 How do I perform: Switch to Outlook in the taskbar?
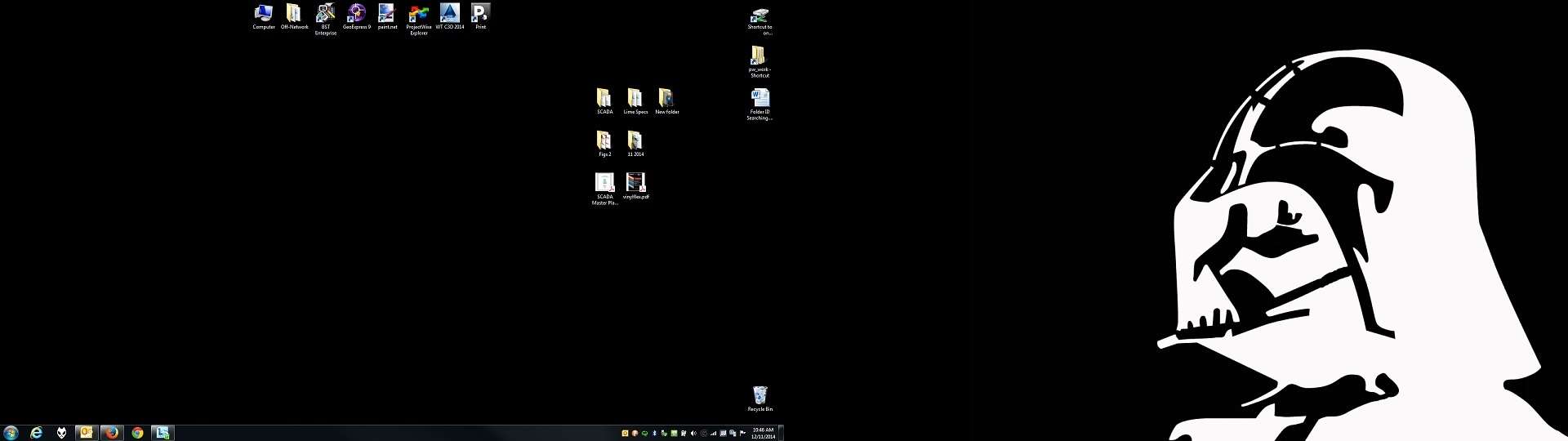point(86,433)
